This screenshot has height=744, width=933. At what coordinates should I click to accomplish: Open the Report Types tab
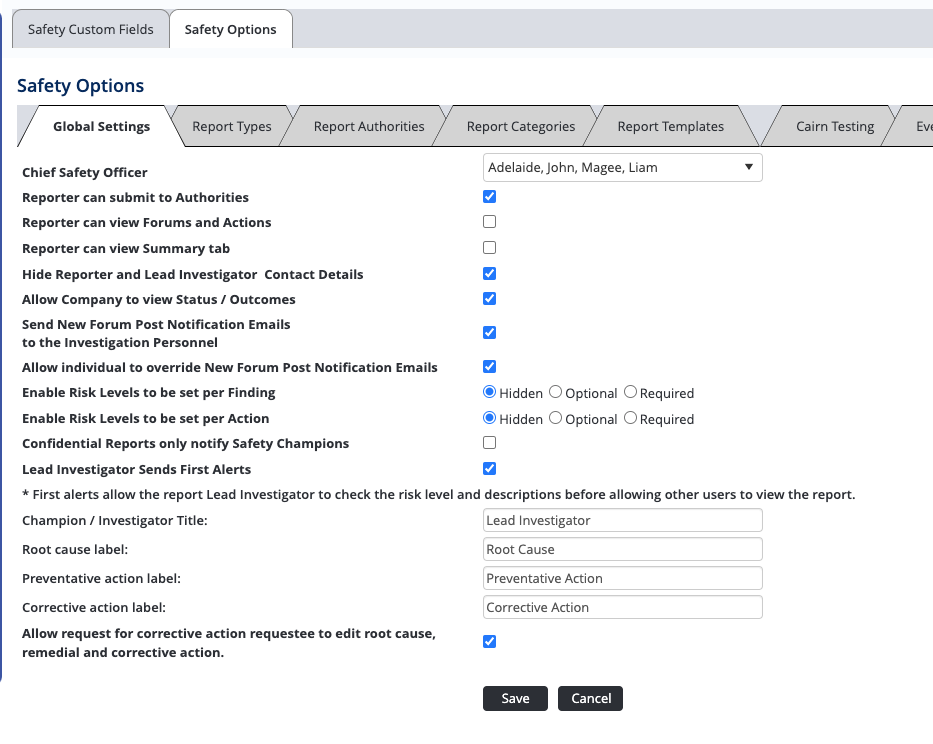coord(232,126)
